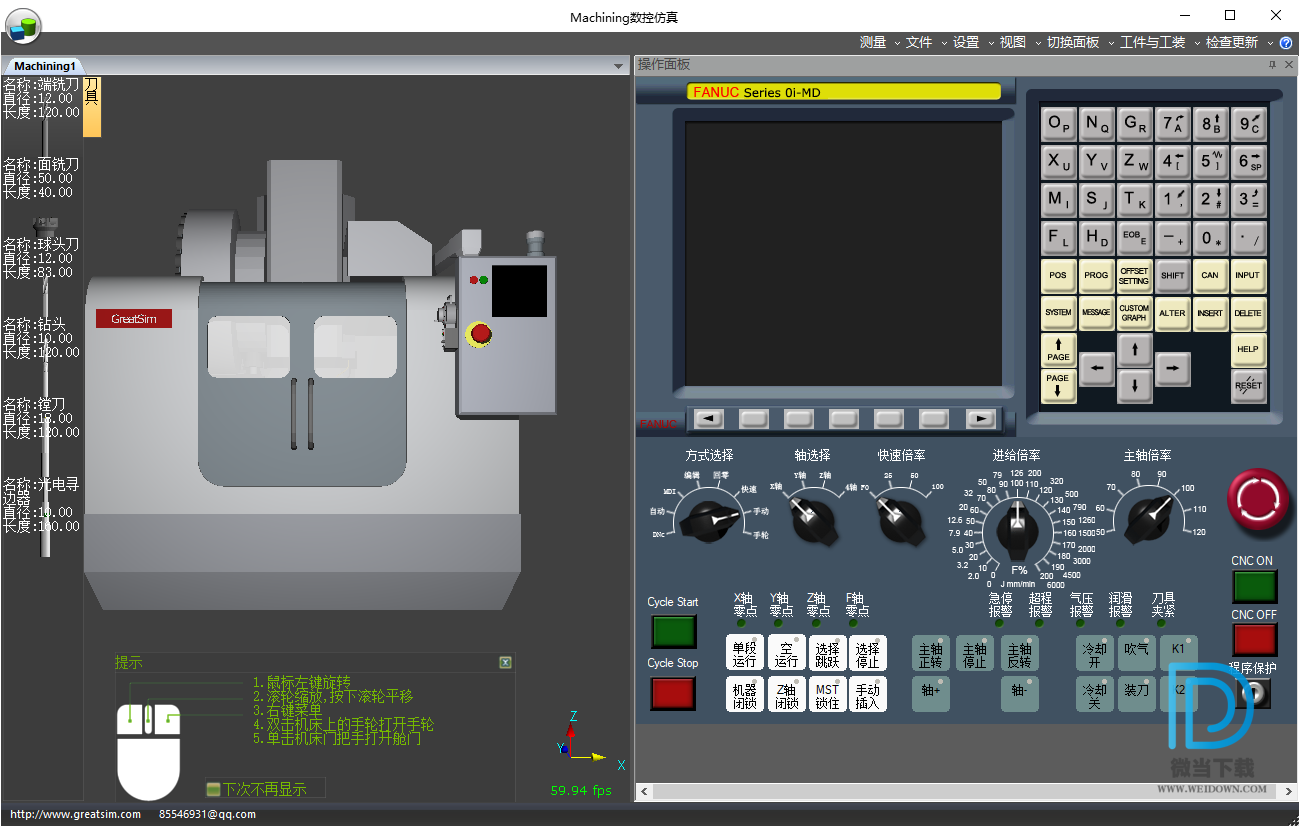Click the PROG function key

(x=1096, y=275)
